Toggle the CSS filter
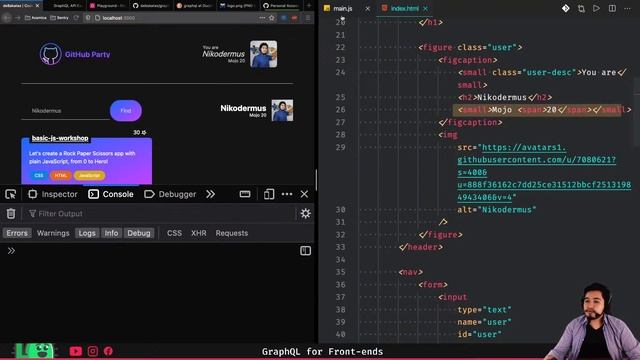The width and height of the screenshot is (640, 360). 174,233
